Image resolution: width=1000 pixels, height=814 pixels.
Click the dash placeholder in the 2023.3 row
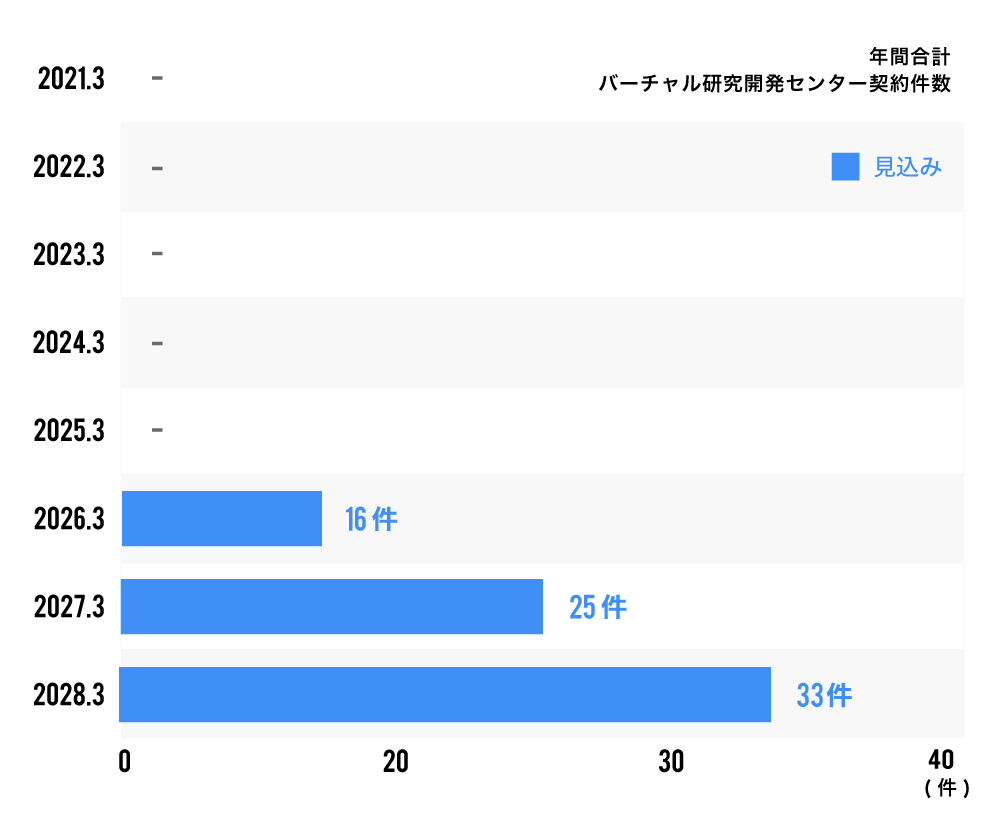coord(157,254)
